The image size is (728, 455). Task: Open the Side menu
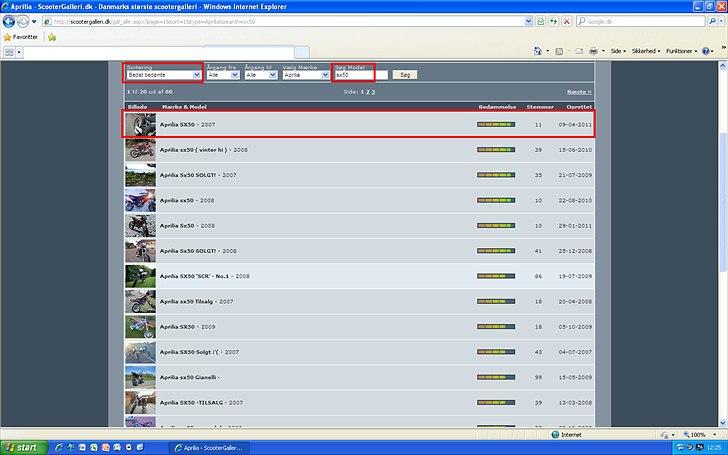[x=618, y=51]
